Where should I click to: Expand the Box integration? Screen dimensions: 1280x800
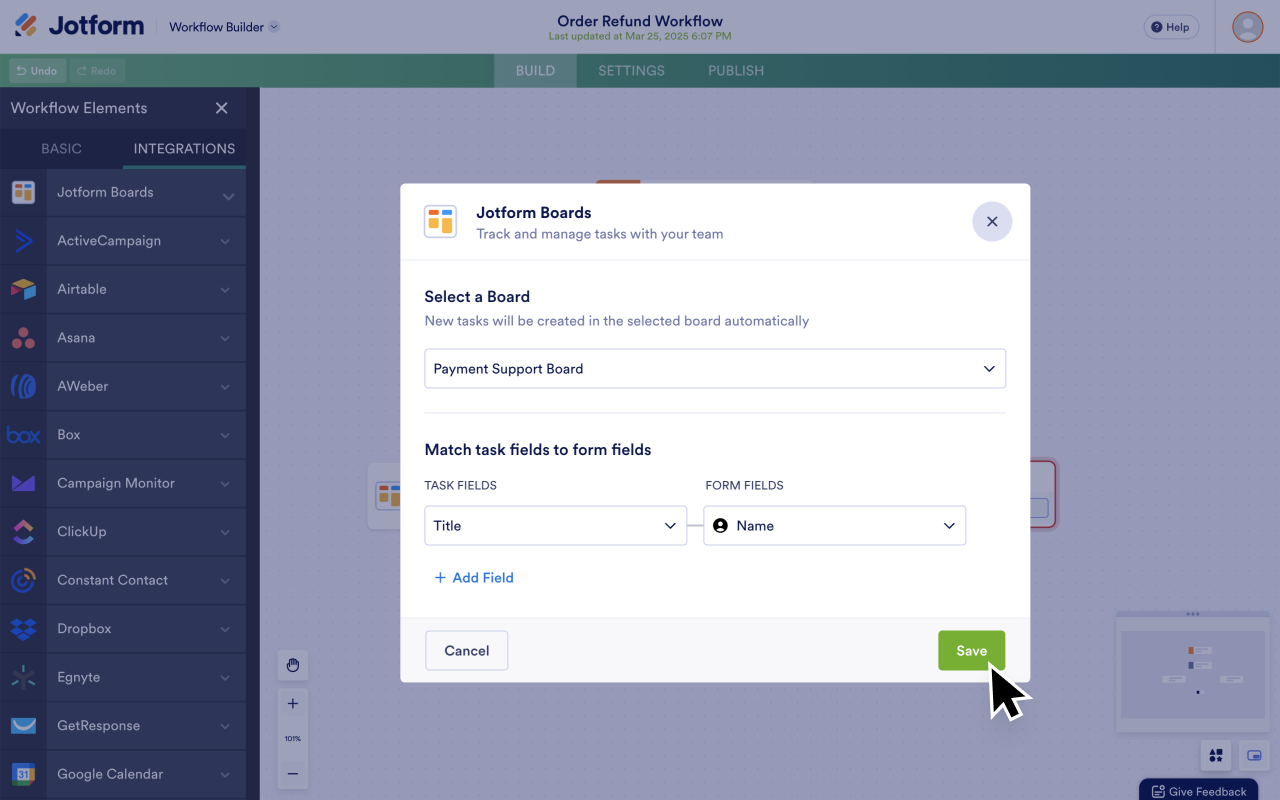[225, 435]
